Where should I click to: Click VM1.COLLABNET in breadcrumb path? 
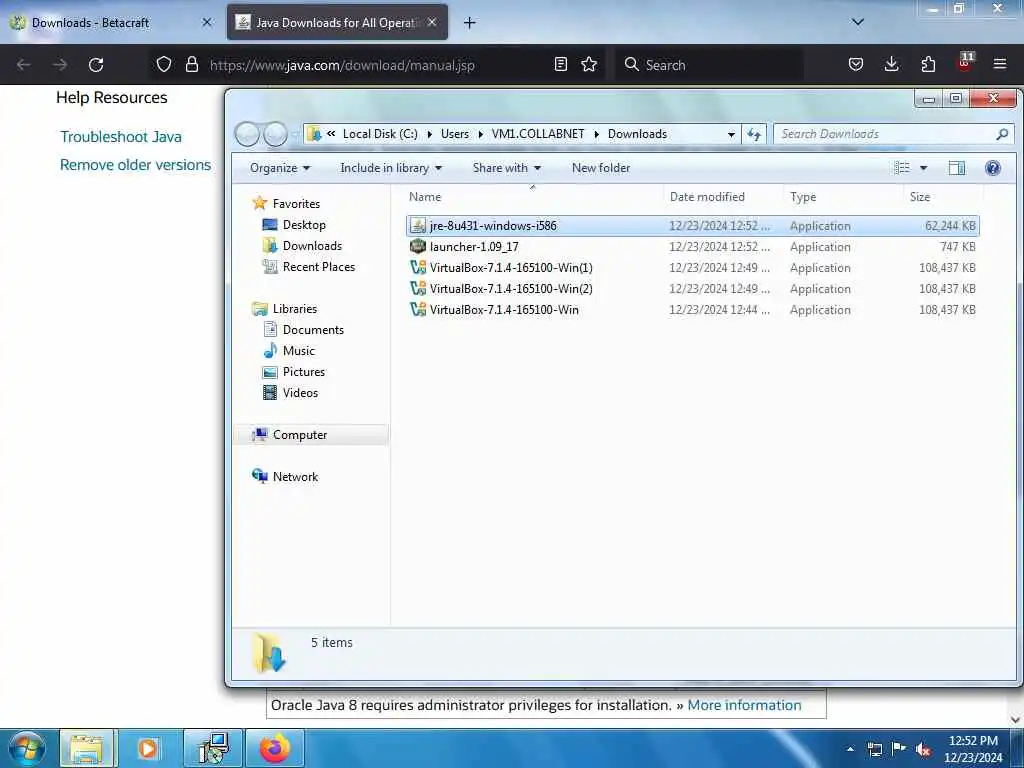pos(538,134)
